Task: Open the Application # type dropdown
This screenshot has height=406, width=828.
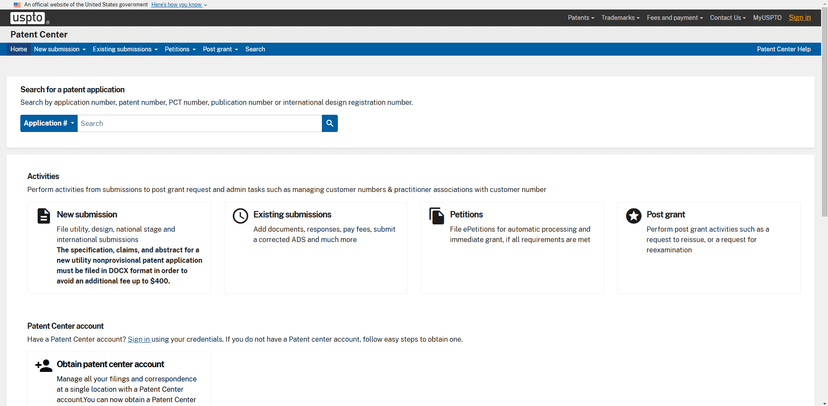Action: coord(49,124)
